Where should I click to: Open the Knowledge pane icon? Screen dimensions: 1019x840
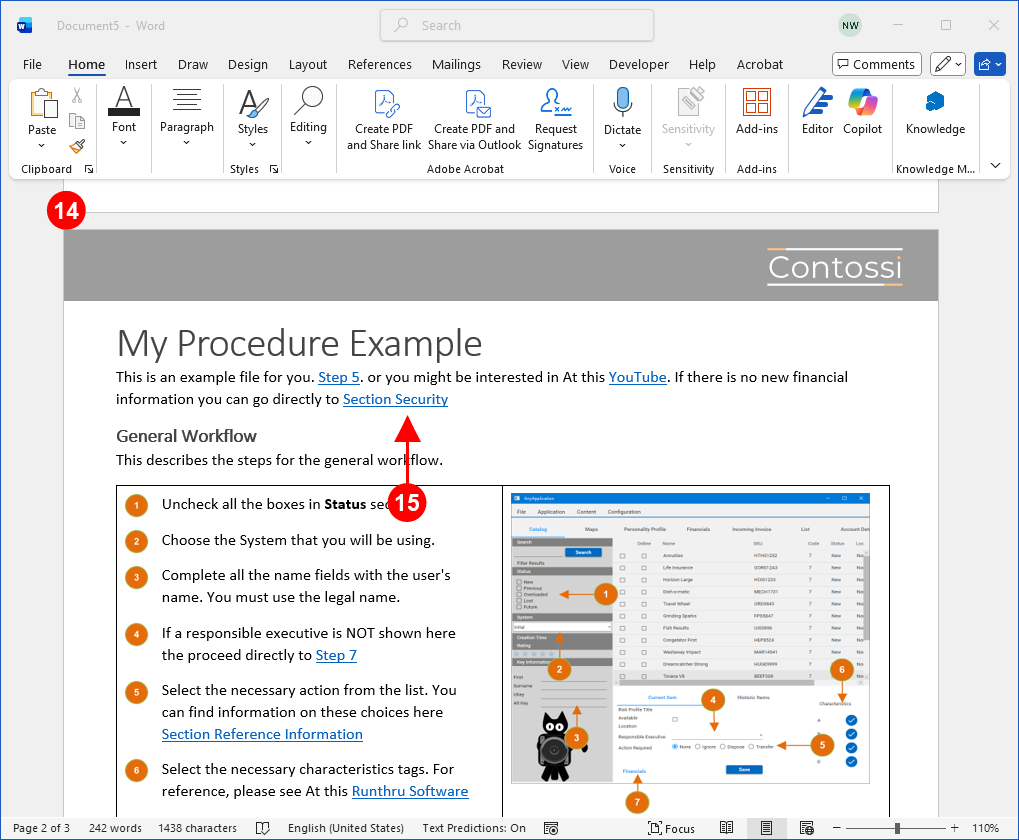(935, 103)
